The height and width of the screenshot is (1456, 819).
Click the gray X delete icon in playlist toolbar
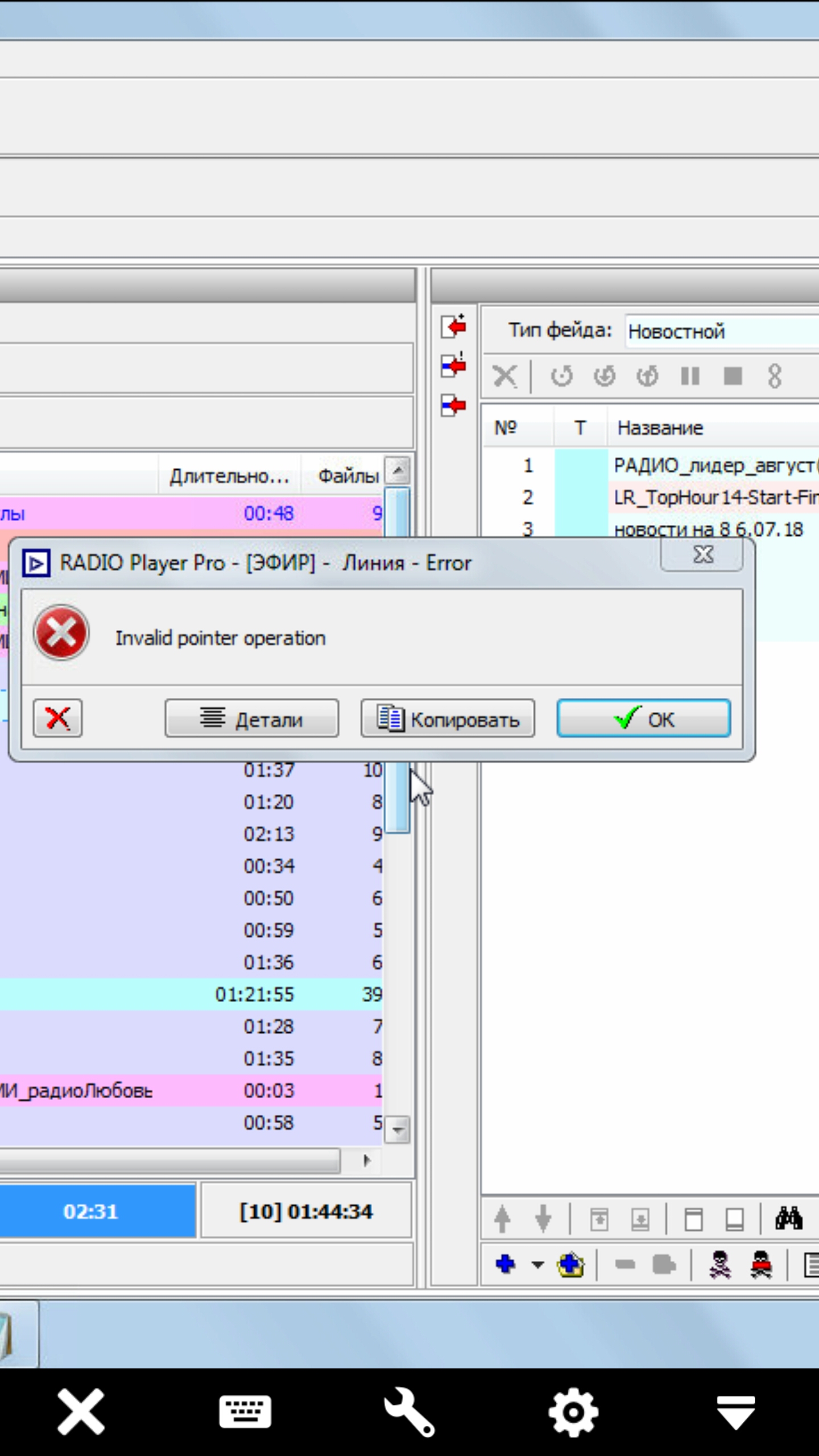505,376
